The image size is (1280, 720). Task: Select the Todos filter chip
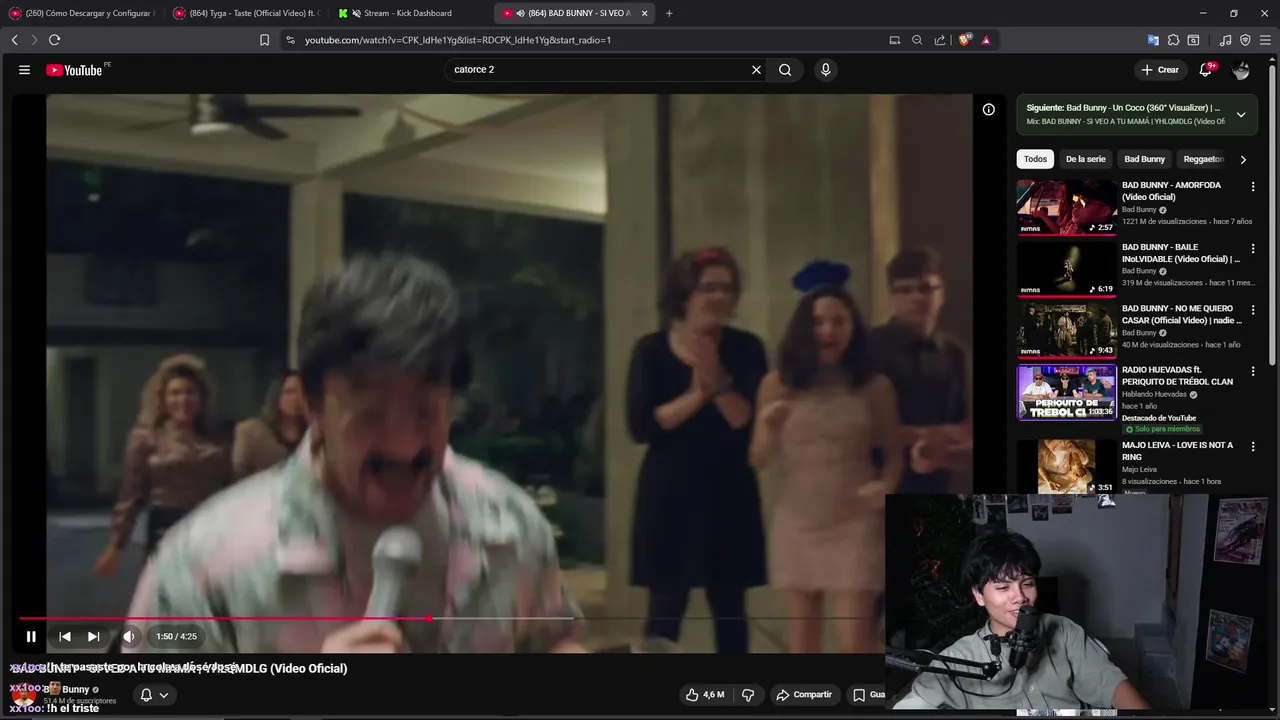(1035, 159)
